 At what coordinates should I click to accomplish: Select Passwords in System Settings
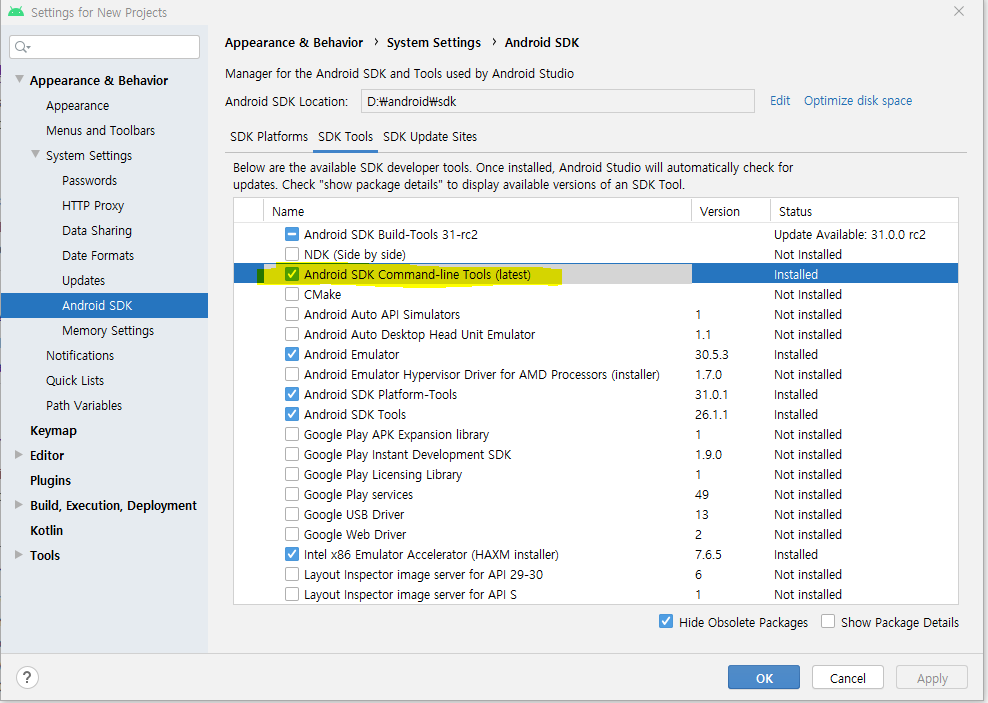pos(89,180)
